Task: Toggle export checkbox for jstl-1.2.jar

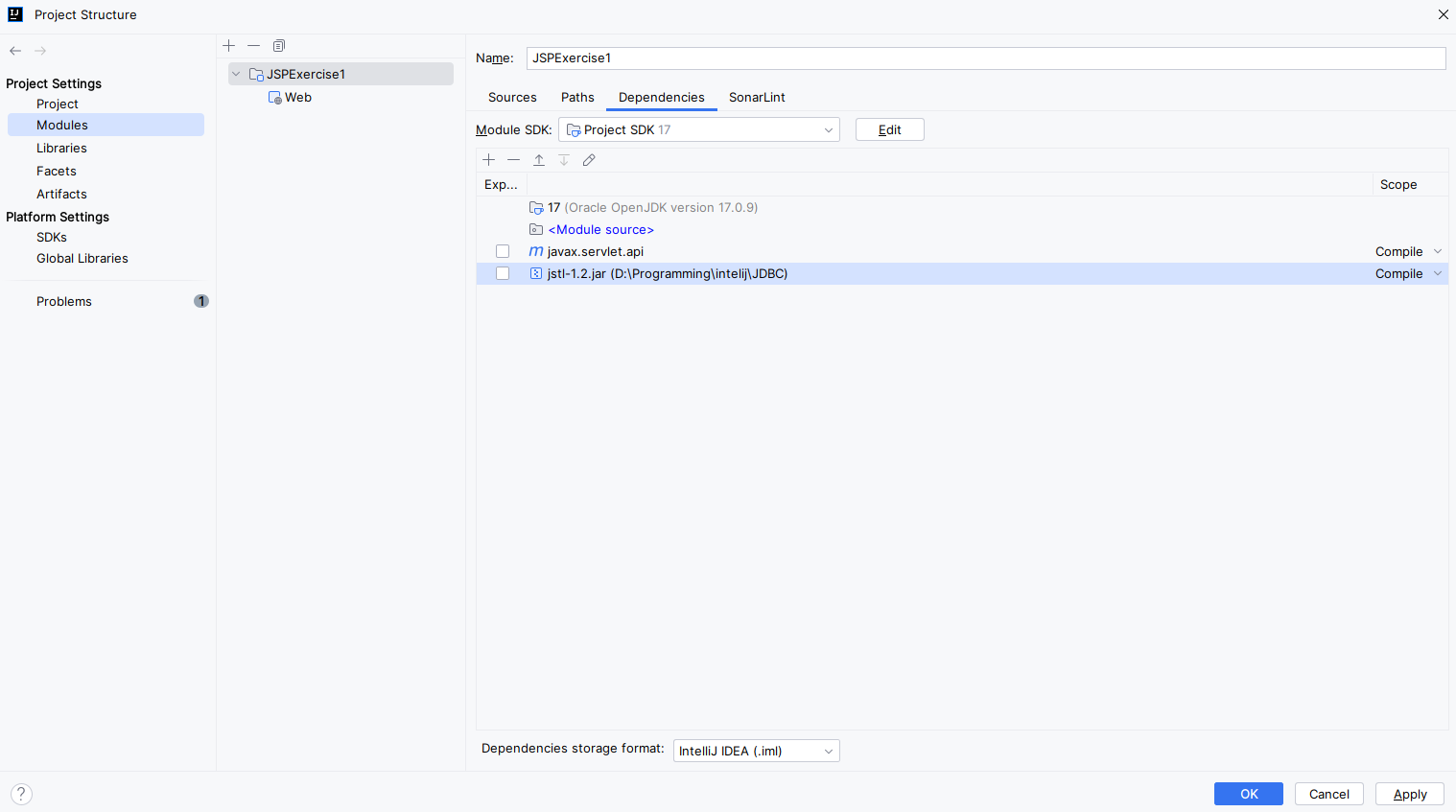Action: [x=503, y=273]
